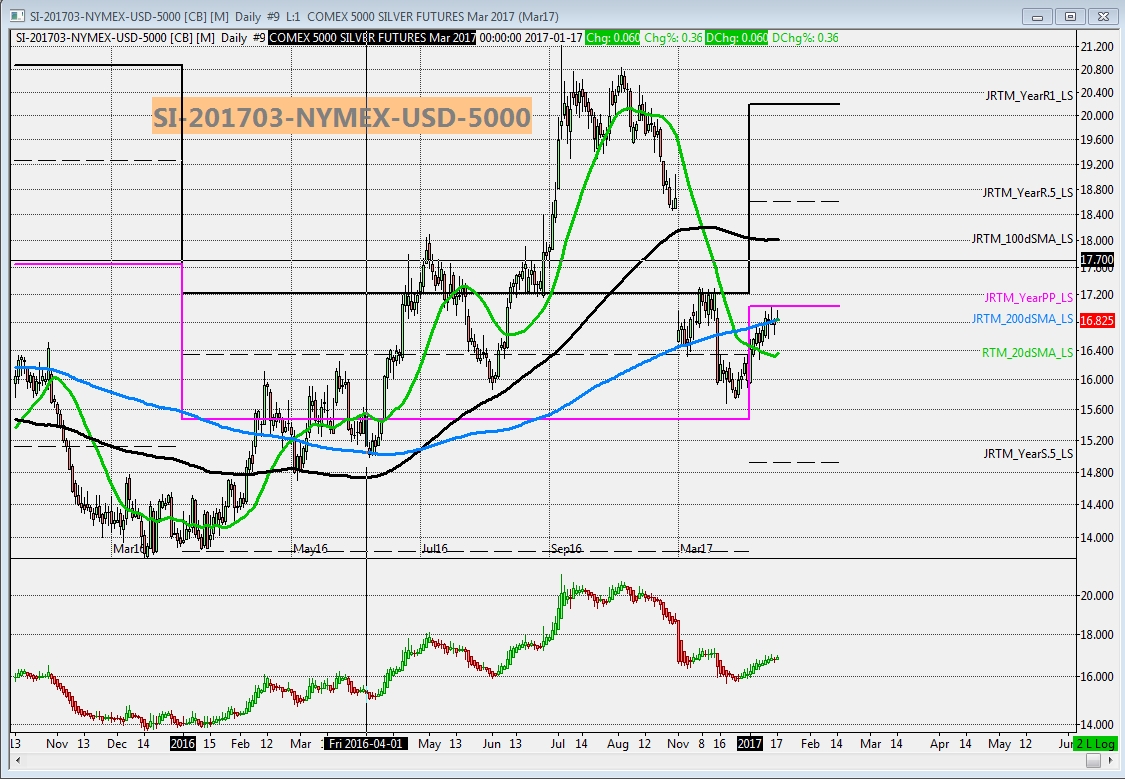Click the green 'Chg: 0.060' header field
The width and height of the screenshot is (1125, 779).
[612, 38]
